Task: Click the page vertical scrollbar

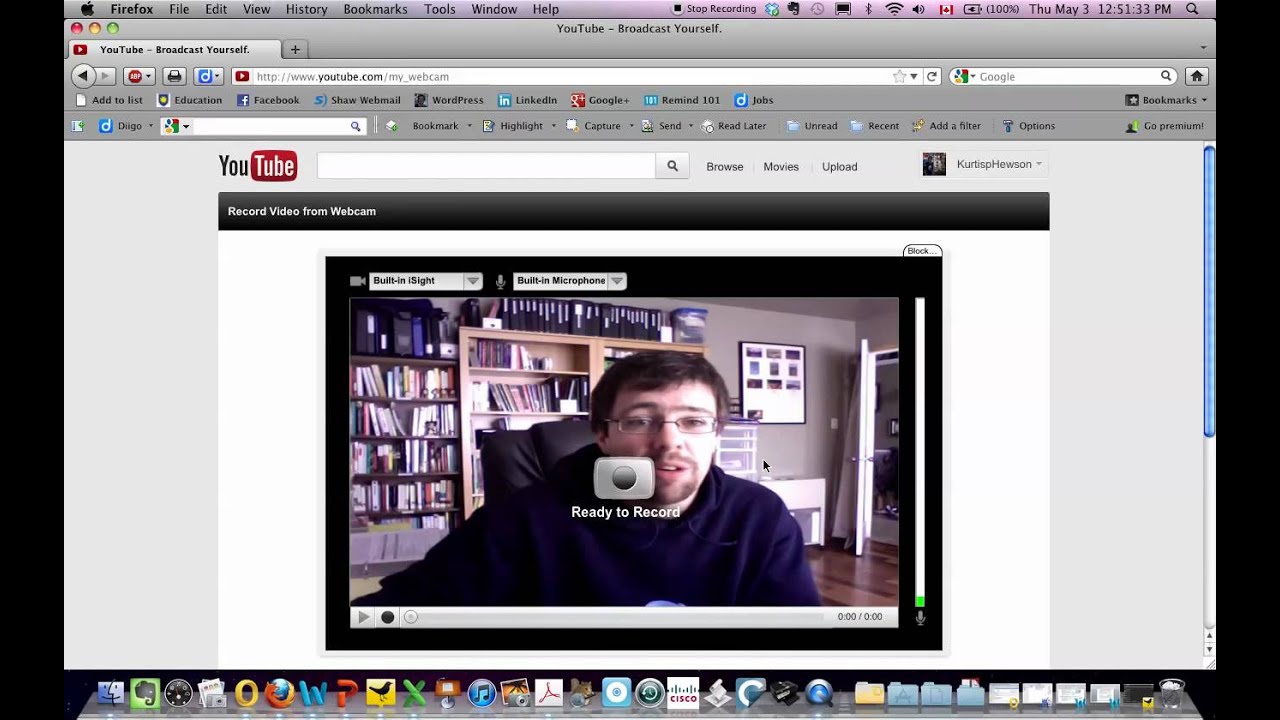Action: tap(1209, 290)
